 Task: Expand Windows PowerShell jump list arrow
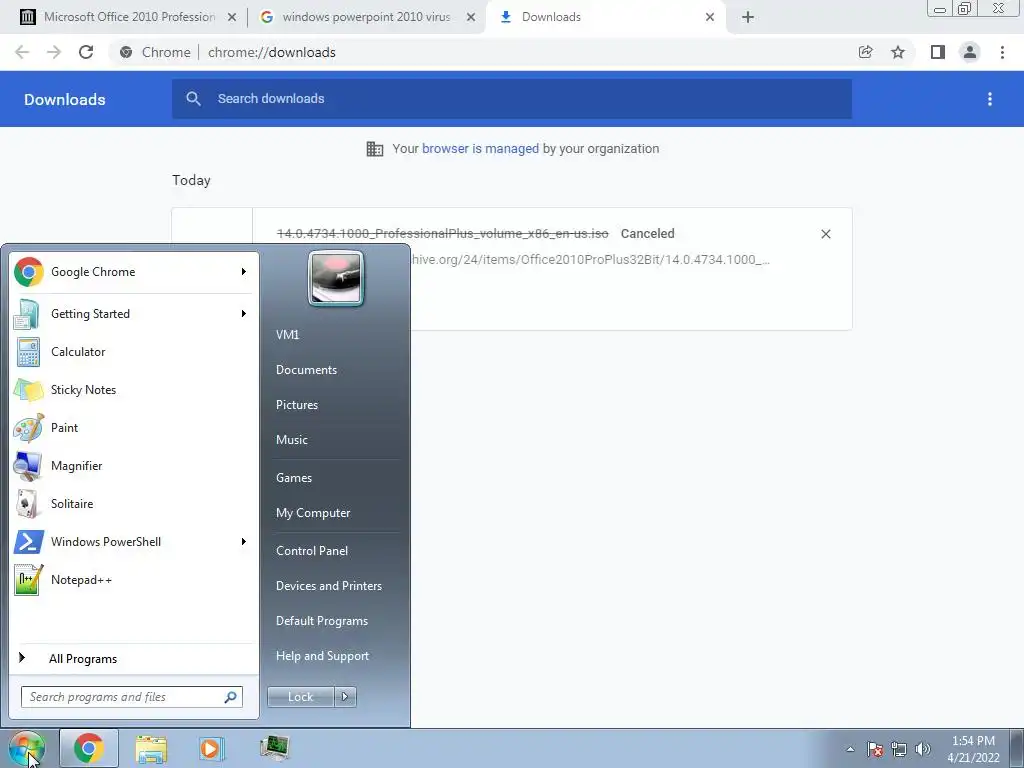click(244, 541)
